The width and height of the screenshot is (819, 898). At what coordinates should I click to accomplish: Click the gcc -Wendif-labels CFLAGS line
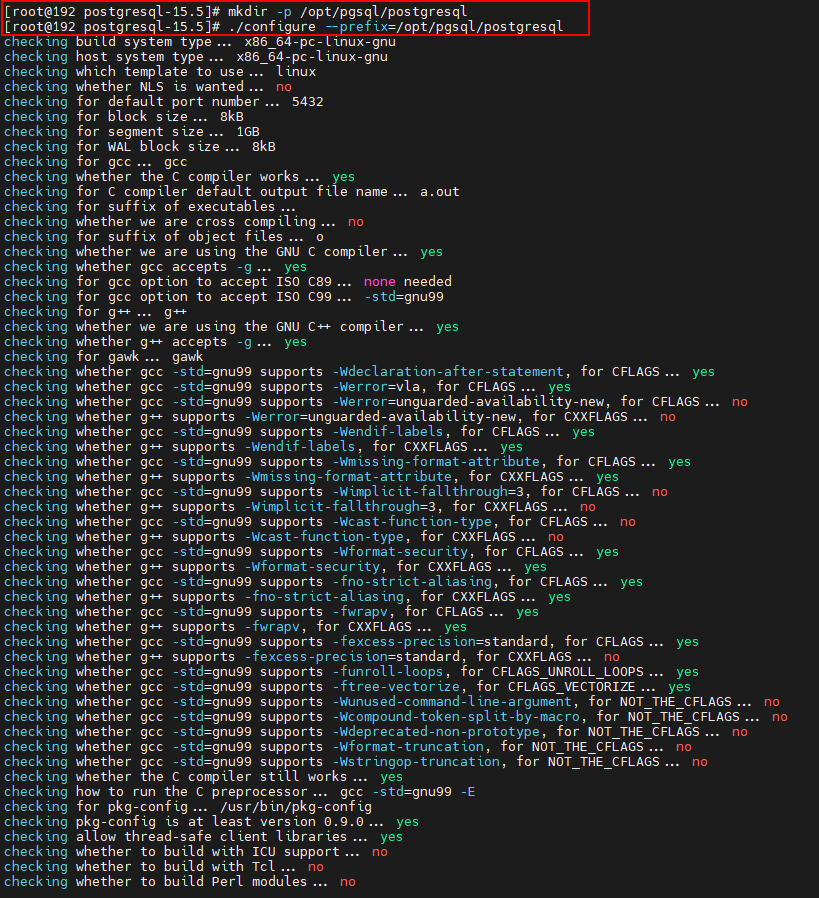pyautogui.click(x=300, y=432)
